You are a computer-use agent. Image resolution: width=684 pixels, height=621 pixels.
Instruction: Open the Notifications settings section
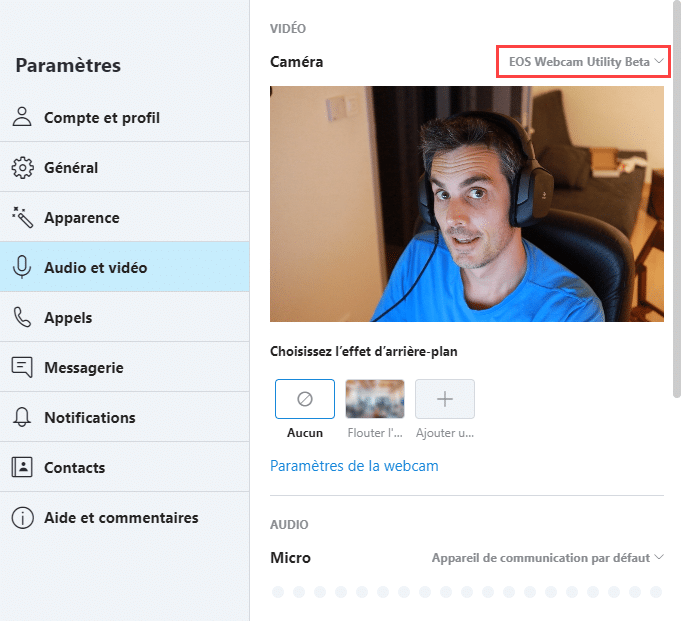coord(124,417)
